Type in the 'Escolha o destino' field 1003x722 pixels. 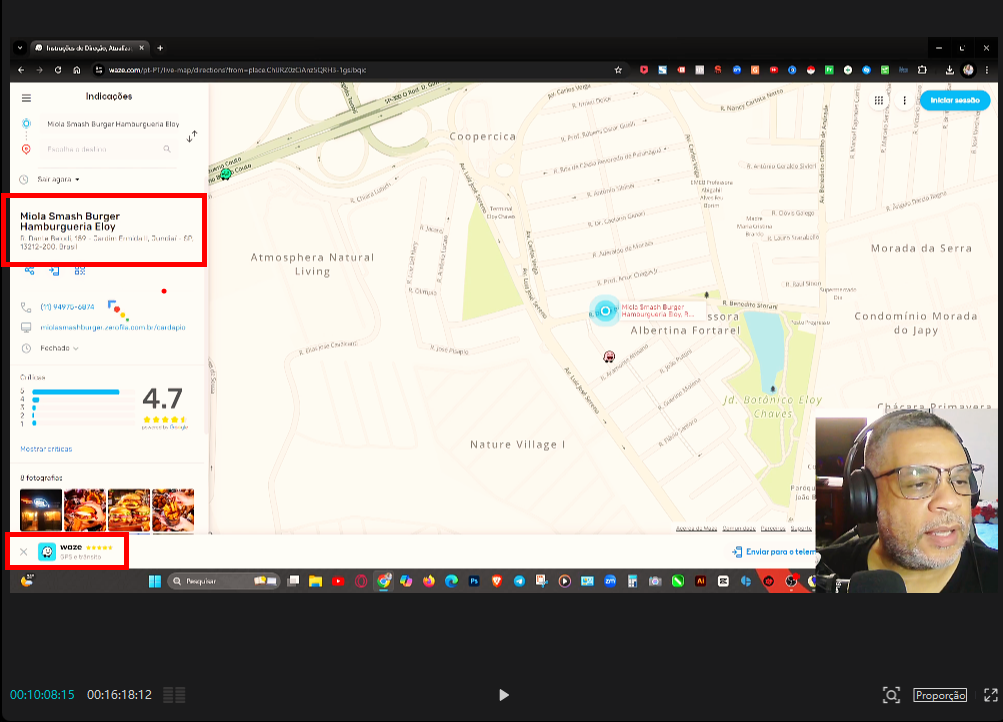100,149
